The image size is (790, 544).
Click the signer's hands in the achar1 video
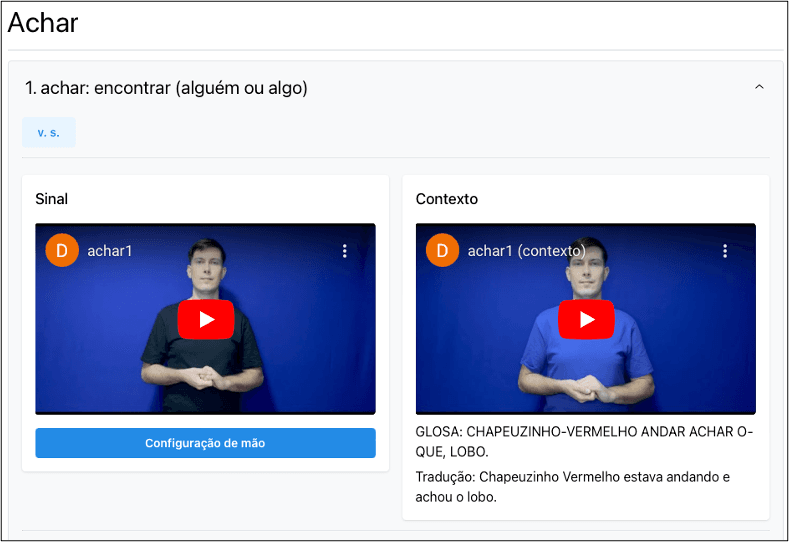pos(204,379)
